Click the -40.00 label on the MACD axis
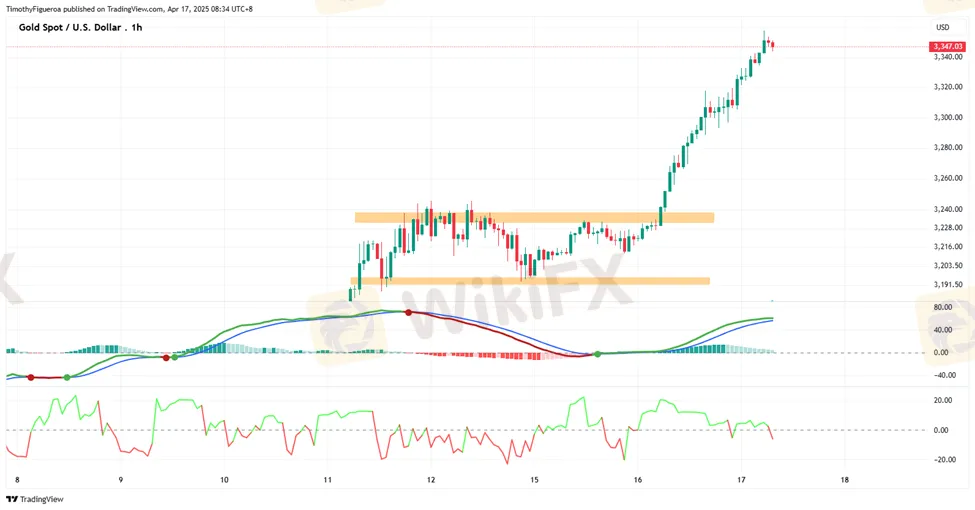Viewport: 975px width, 510px height. point(944,376)
